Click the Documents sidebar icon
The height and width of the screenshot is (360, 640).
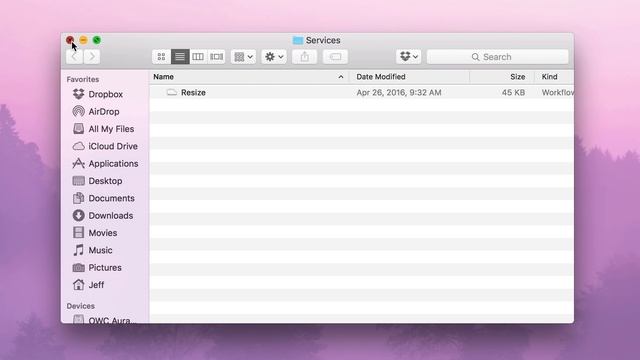[78, 198]
